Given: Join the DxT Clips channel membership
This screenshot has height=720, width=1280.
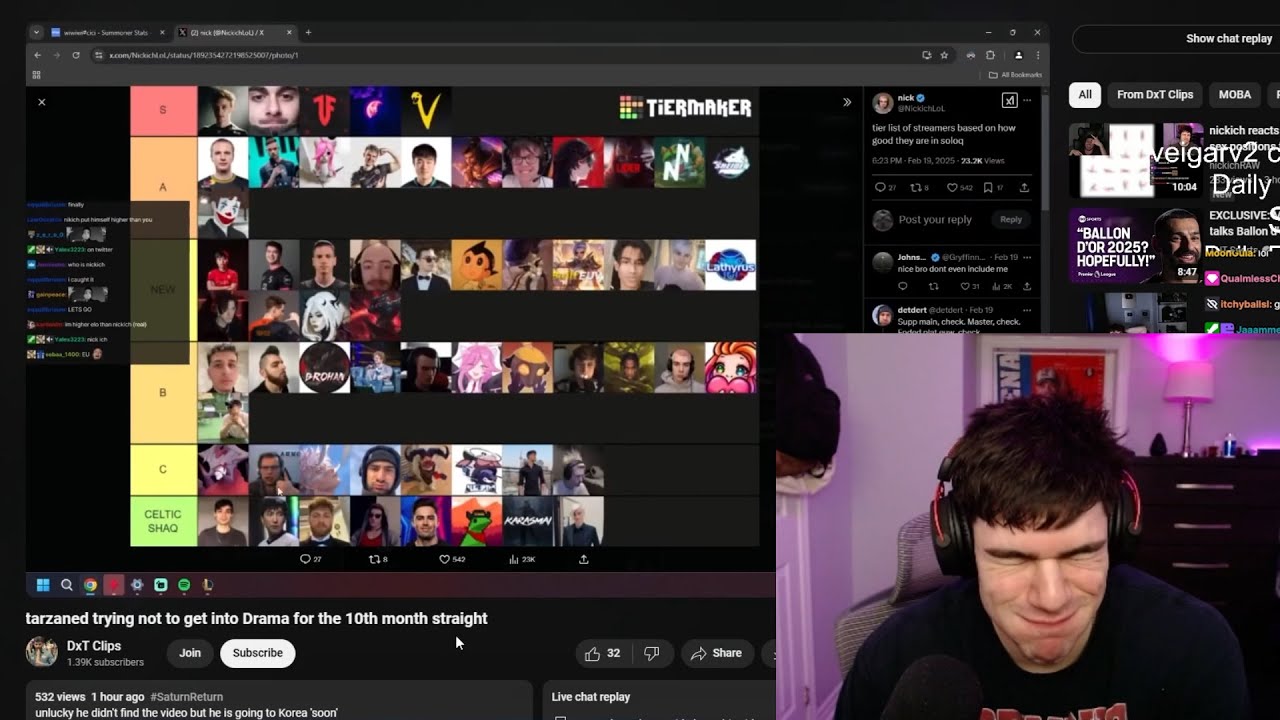Looking at the screenshot, I should point(190,653).
